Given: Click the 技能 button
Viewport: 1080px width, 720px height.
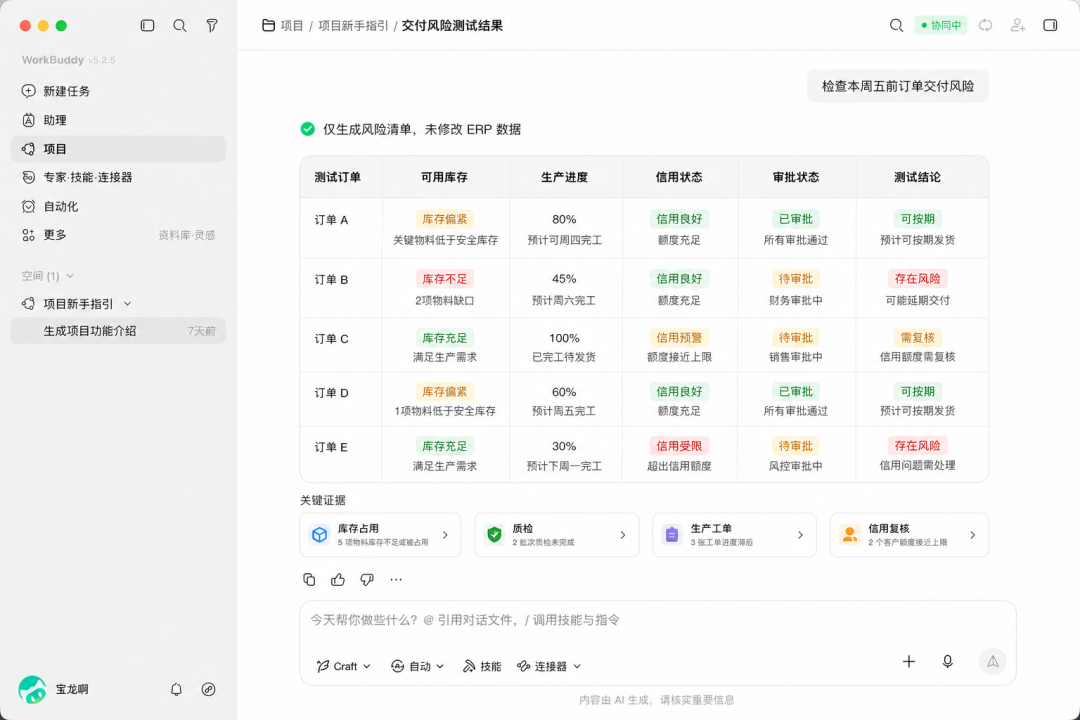Looking at the screenshot, I should (481, 666).
